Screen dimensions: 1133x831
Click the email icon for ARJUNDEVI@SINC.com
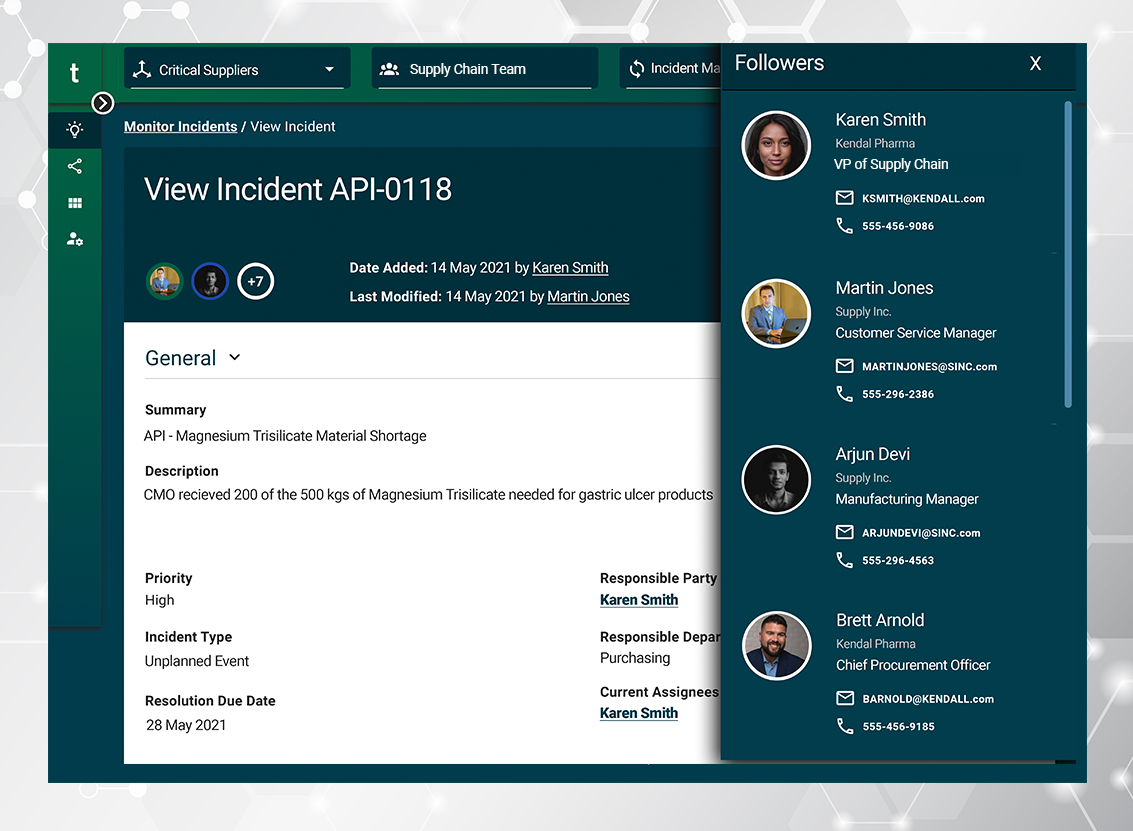845,533
